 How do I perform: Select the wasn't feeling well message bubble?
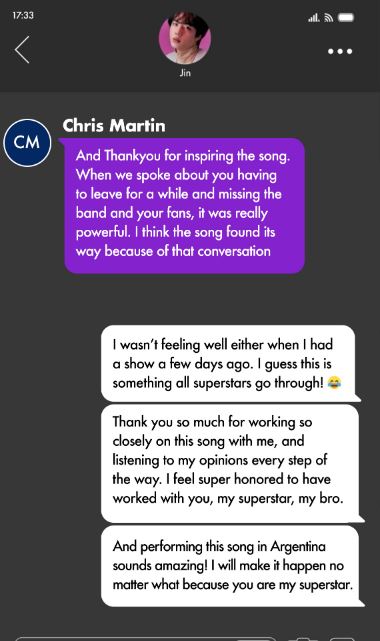[x=229, y=364]
